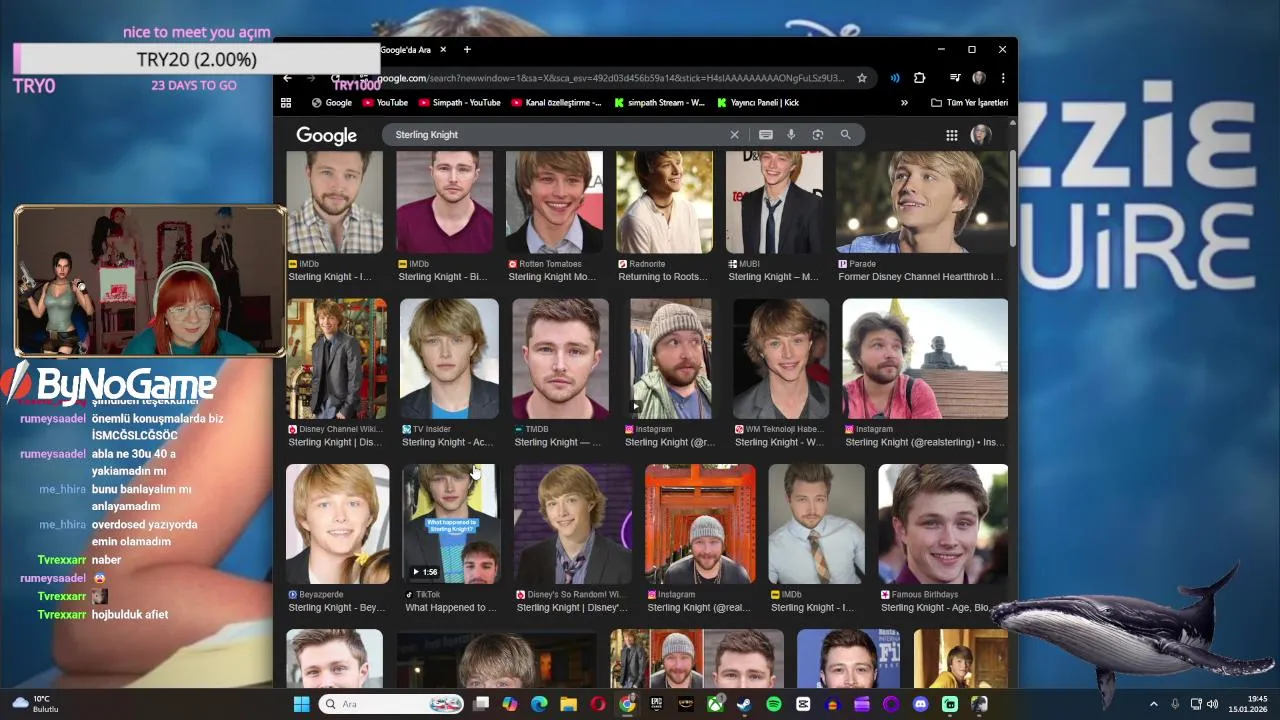Open the Beyazperde Sterling Knight image
The width and height of the screenshot is (1280, 720).
click(x=337, y=524)
